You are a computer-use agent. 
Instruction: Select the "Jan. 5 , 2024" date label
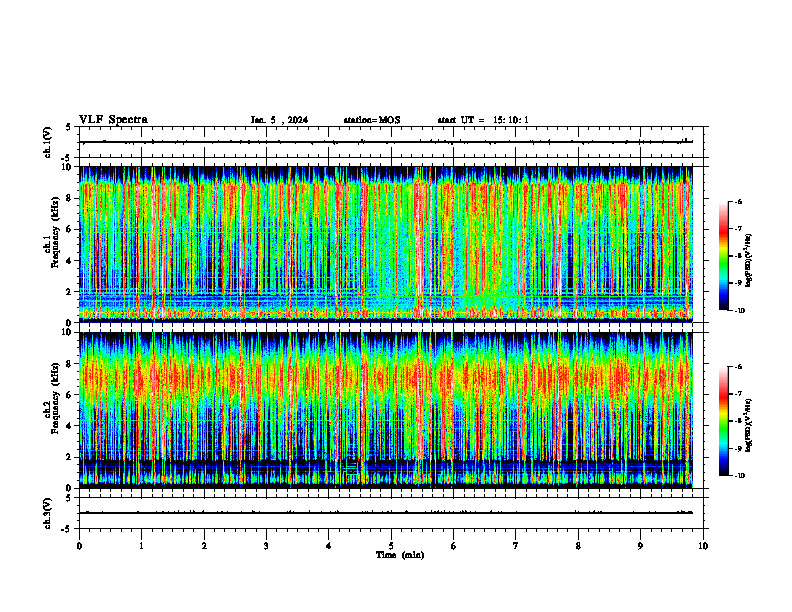point(279,120)
